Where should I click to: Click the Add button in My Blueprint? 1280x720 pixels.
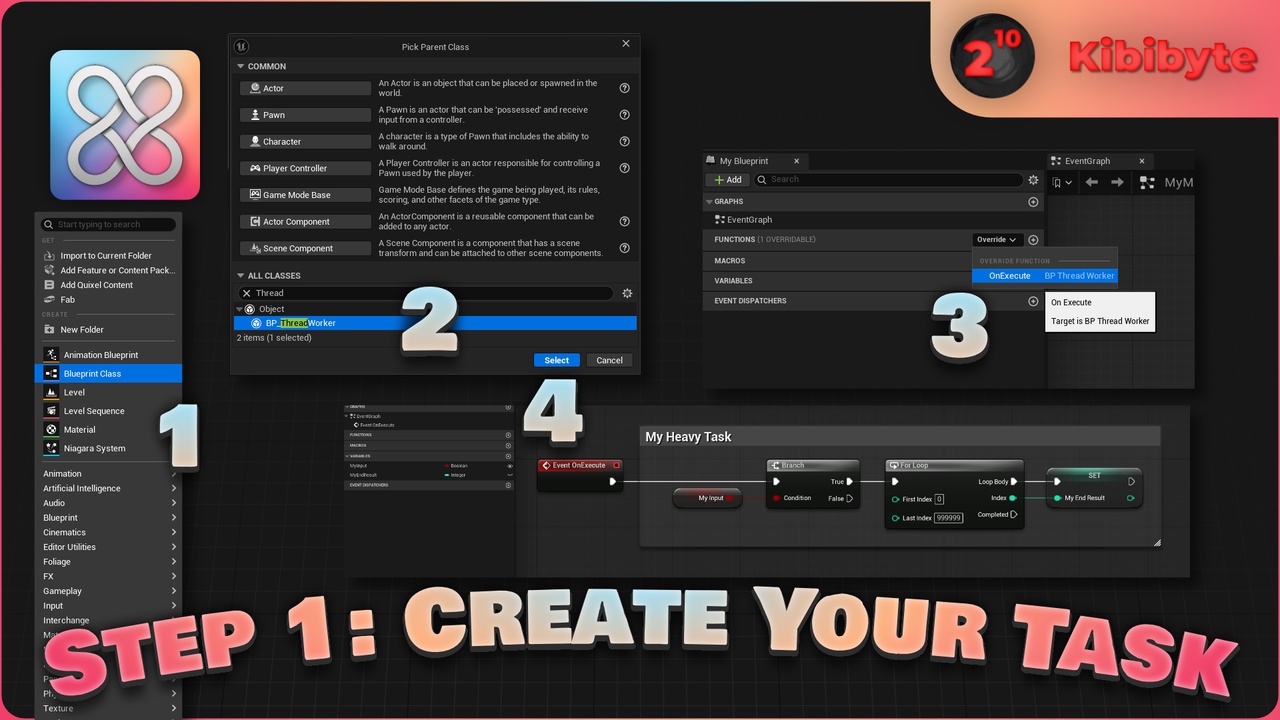(728, 180)
